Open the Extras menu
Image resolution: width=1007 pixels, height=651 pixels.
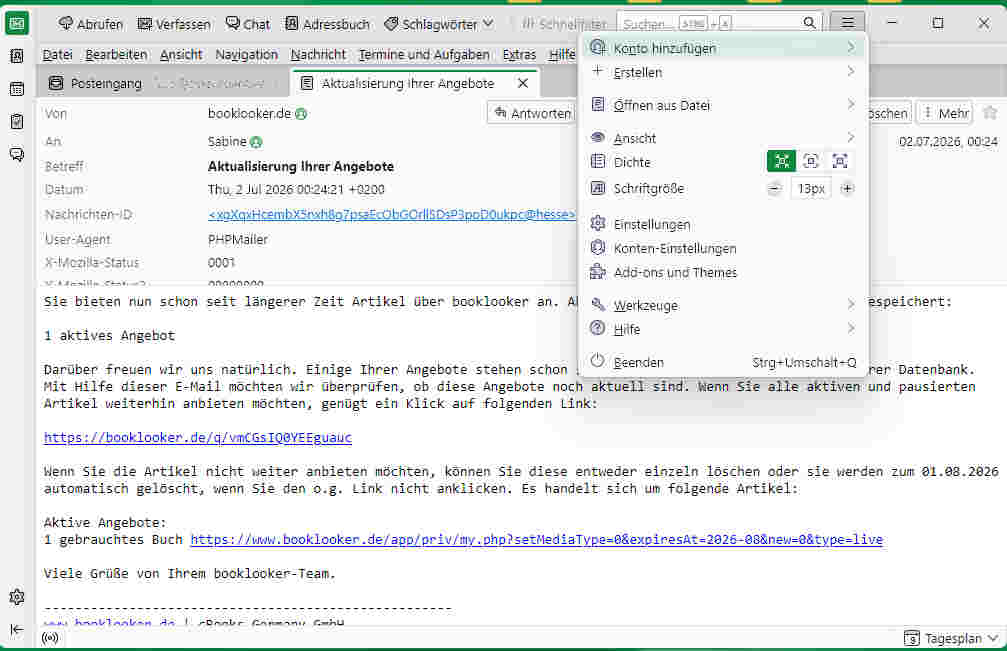coord(519,55)
